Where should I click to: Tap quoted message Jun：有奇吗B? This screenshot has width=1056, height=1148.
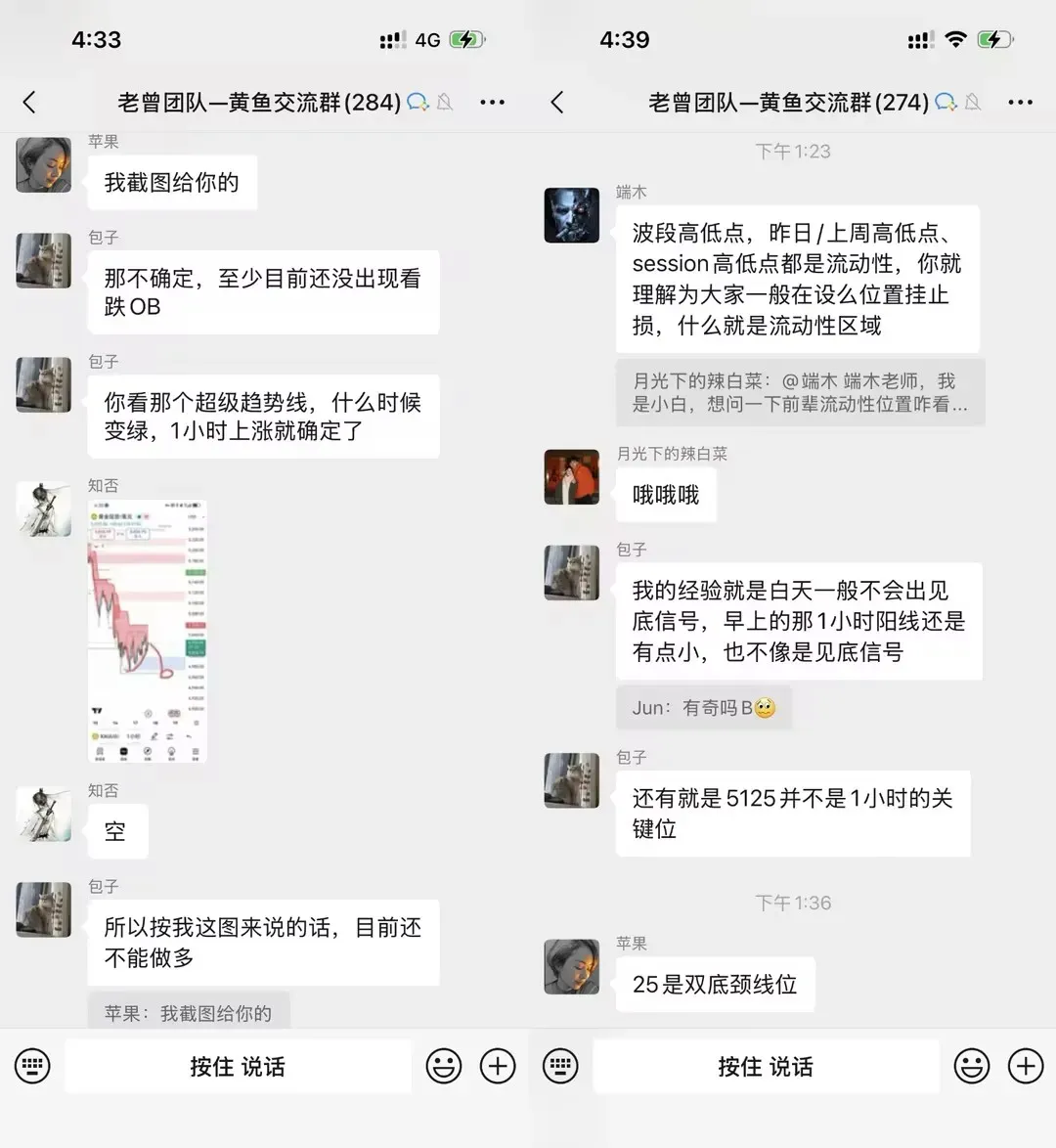pyautogui.click(x=704, y=708)
